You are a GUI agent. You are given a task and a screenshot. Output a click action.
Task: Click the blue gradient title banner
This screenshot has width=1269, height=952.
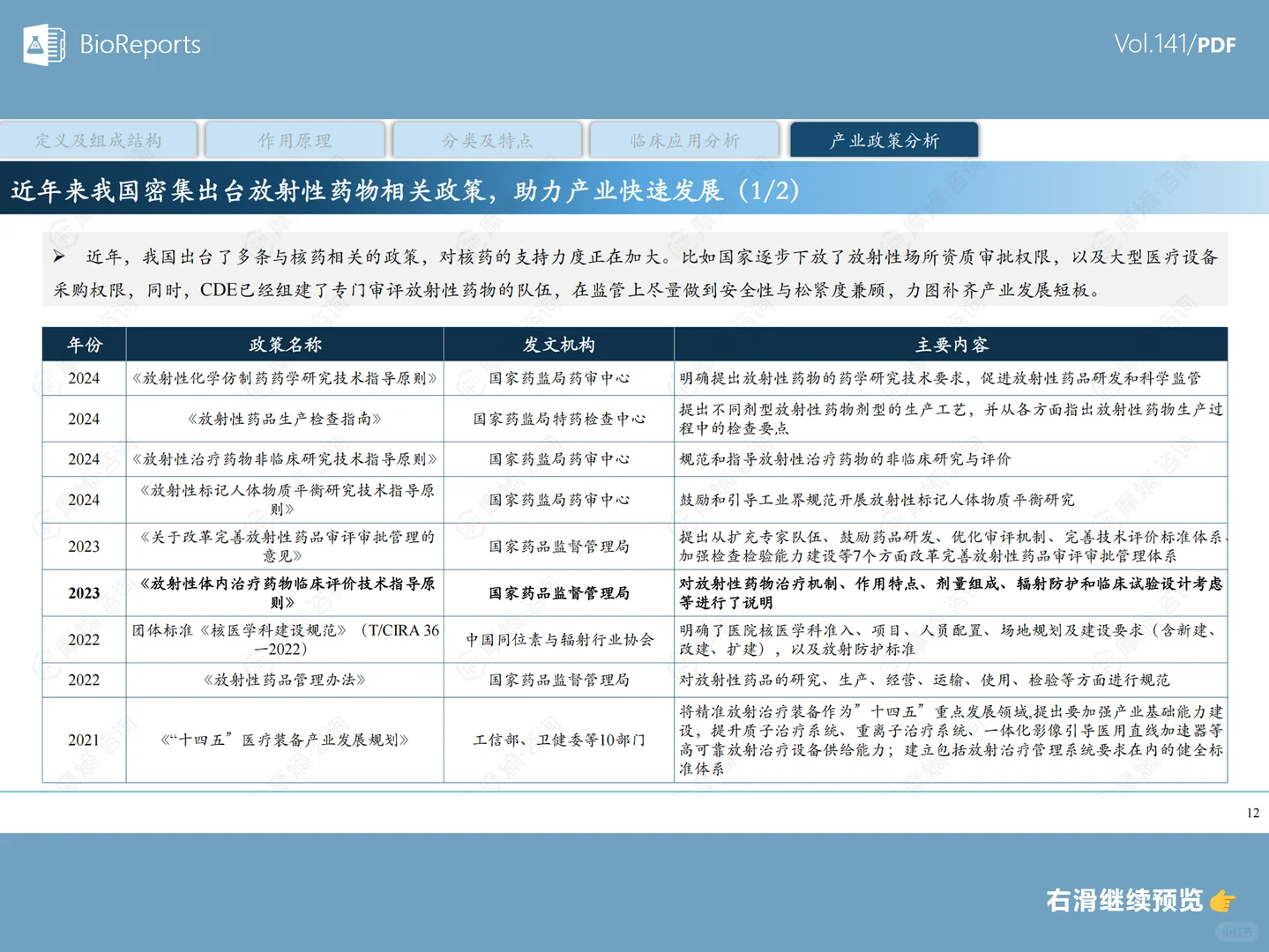tap(634, 187)
